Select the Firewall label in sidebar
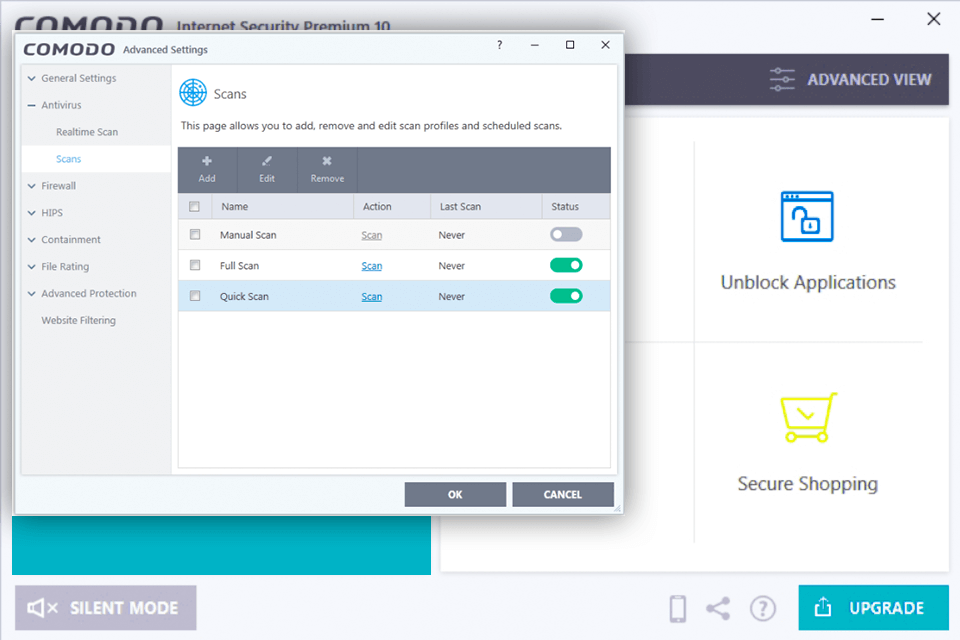Viewport: 960px width, 640px height. [x=59, y=186]
